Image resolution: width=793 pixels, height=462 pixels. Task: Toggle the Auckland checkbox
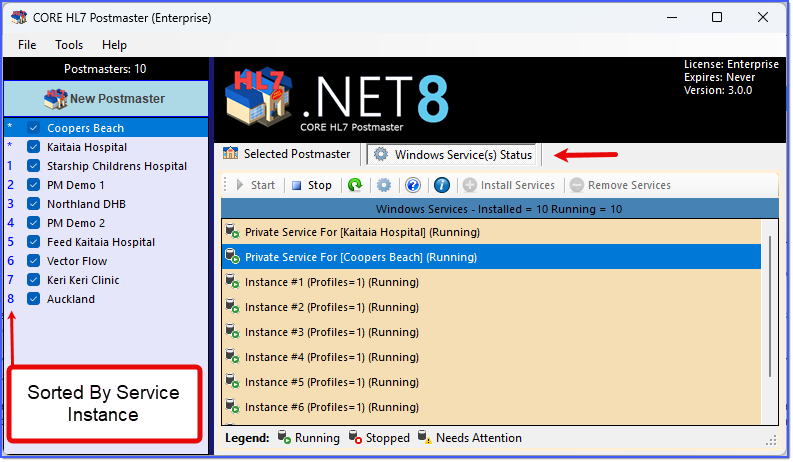[x=33, y=299]
